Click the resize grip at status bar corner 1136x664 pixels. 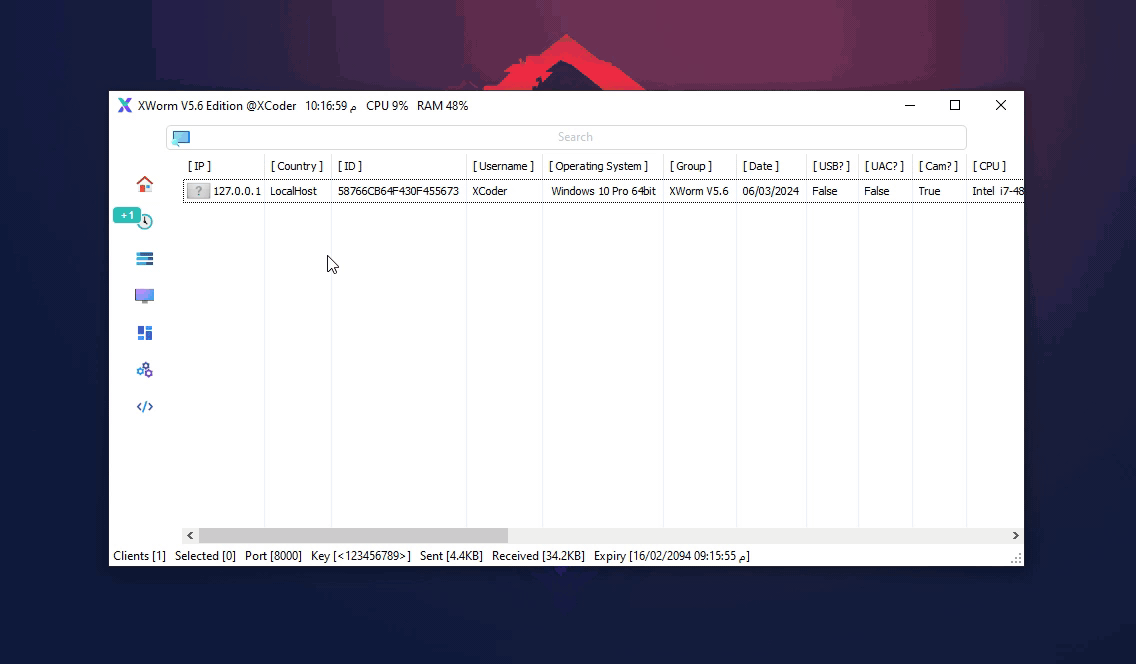coord(1016,558)
